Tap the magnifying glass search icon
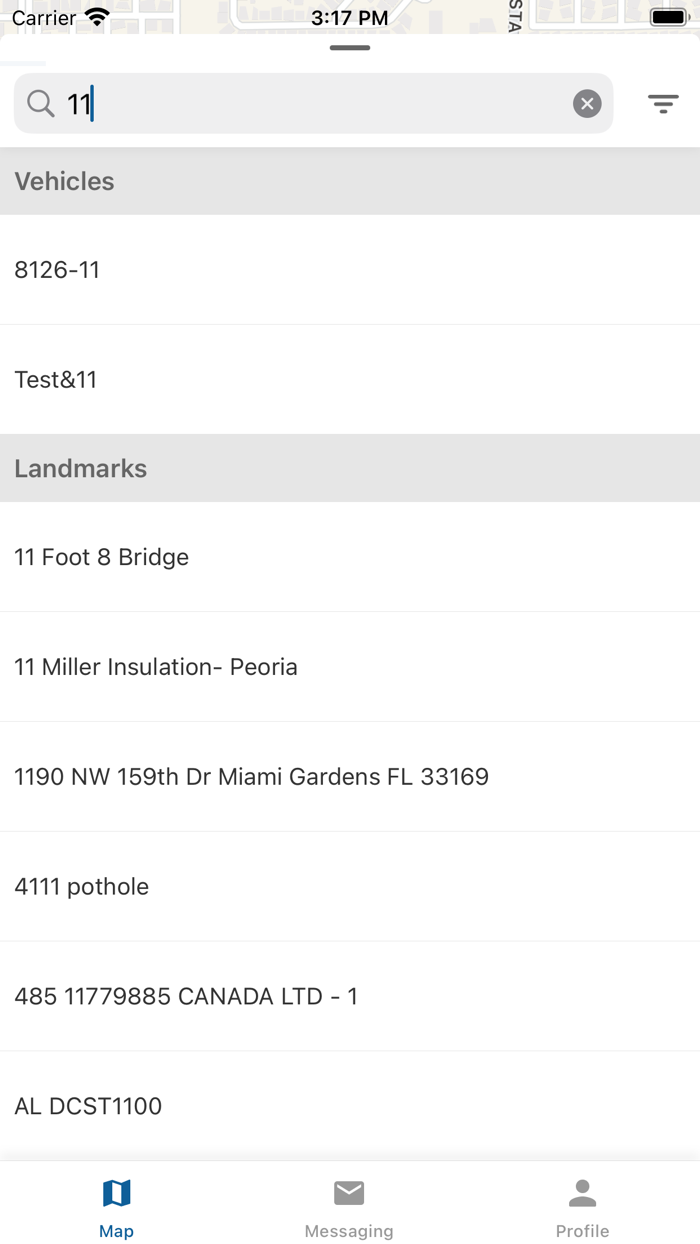Screen dimensions: 700x1244 [x=40, y=103]
